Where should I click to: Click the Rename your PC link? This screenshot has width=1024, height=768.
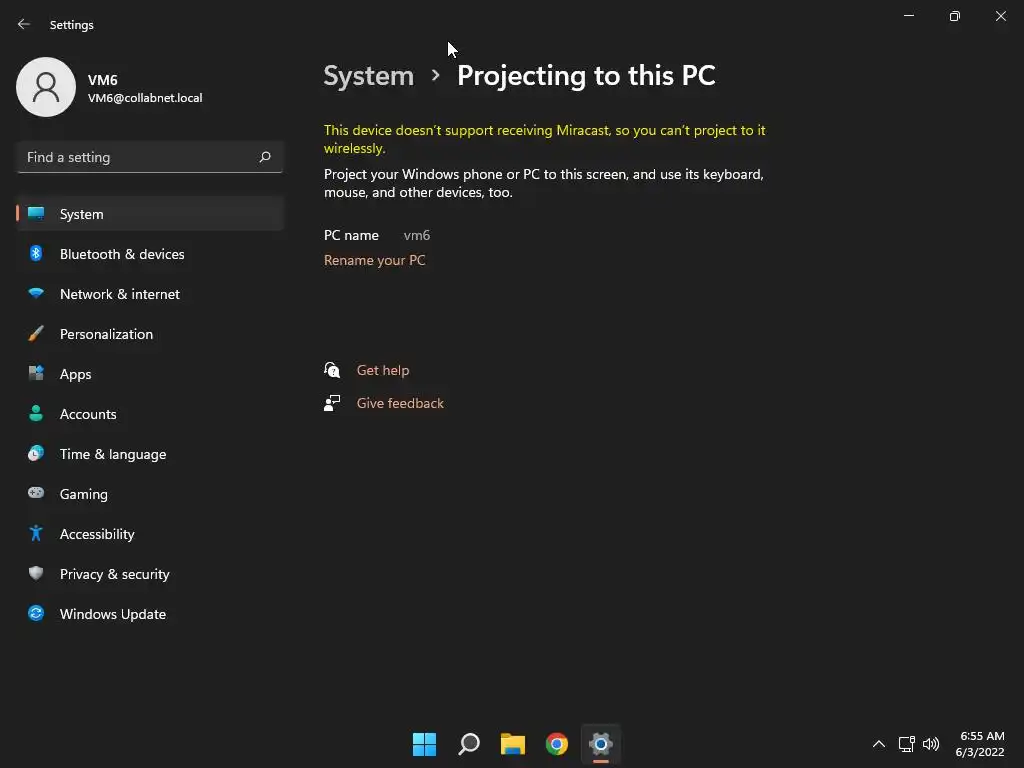pyautogui.click(x=374, y=260)
